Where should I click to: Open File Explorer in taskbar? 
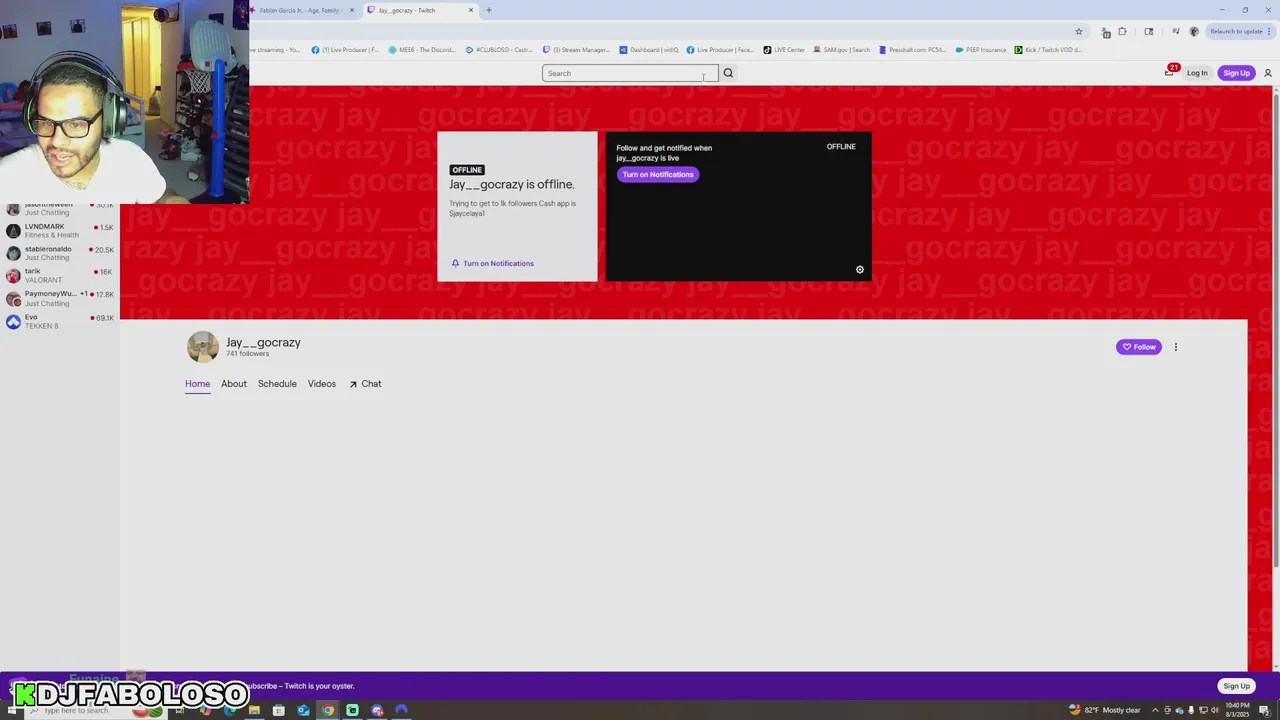[254, 711]
